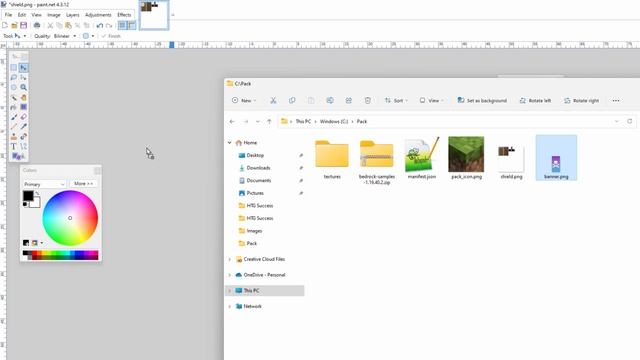Screen dimensions: 640x360
Task: Select Downloads in the navigation pane
Action: [258, 168]
